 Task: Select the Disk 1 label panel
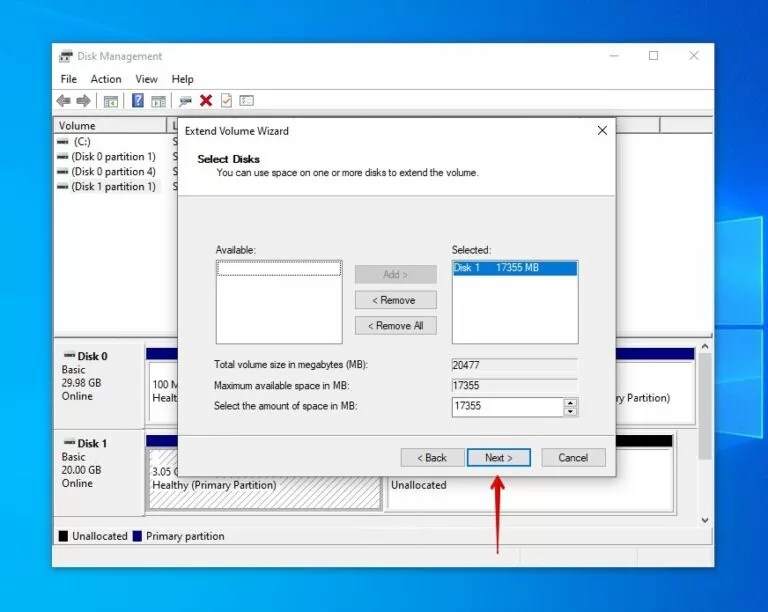click(x=99, y=472)
